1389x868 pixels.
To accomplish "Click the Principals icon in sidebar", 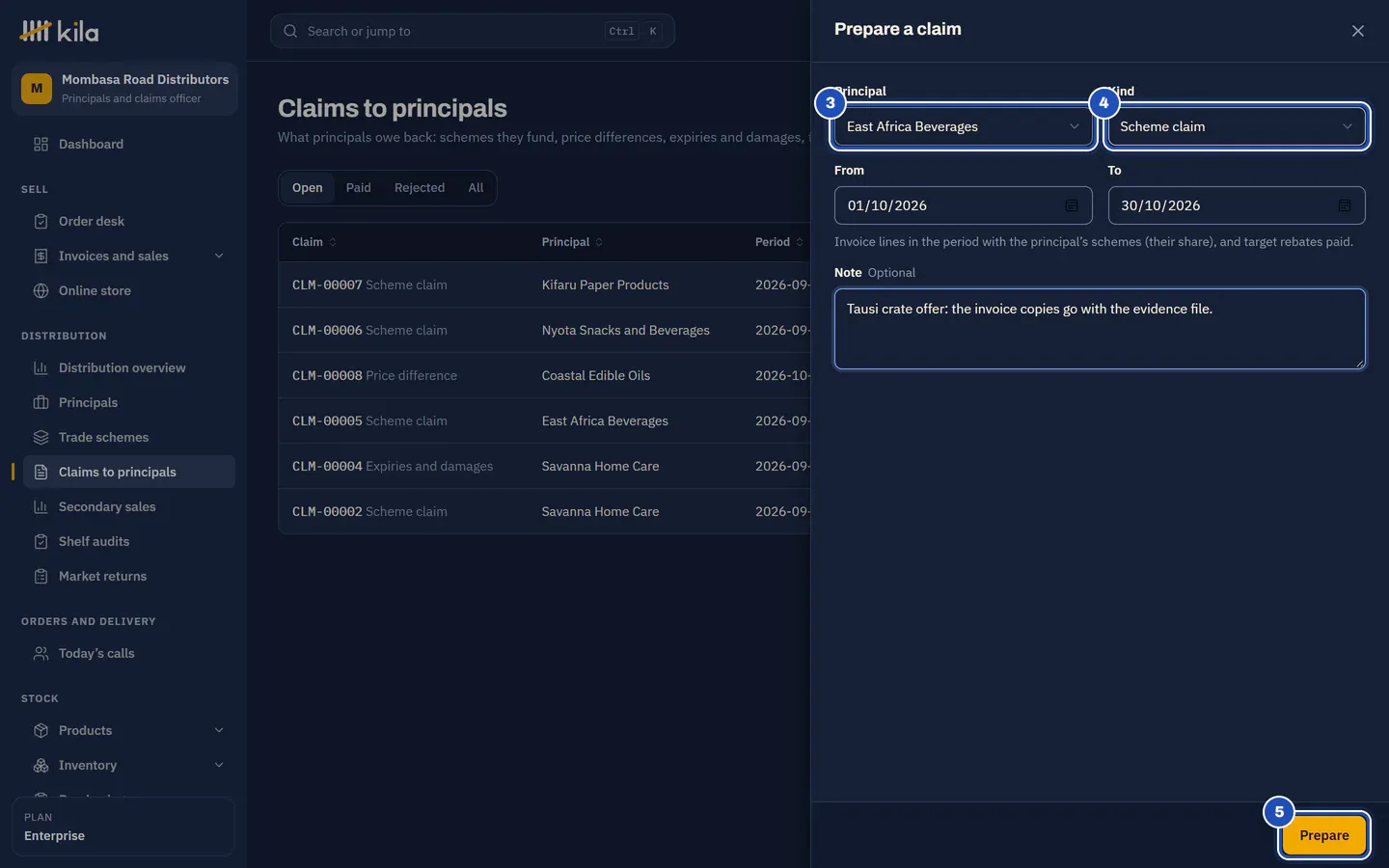I will click(x=41, y=402).
